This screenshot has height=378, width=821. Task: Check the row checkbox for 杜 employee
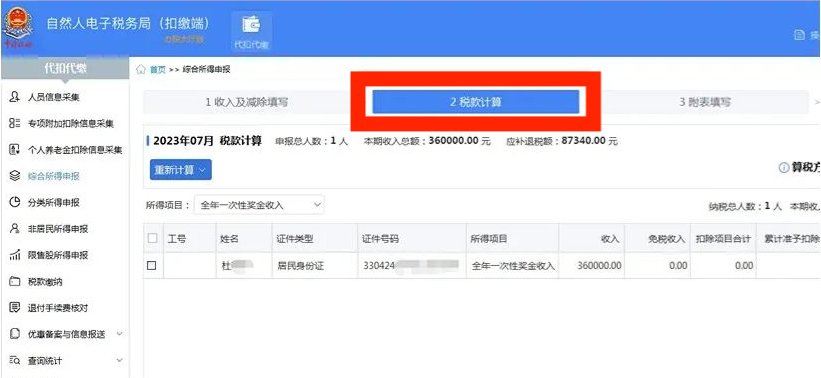pyautogui.click(x=152, y=265)
